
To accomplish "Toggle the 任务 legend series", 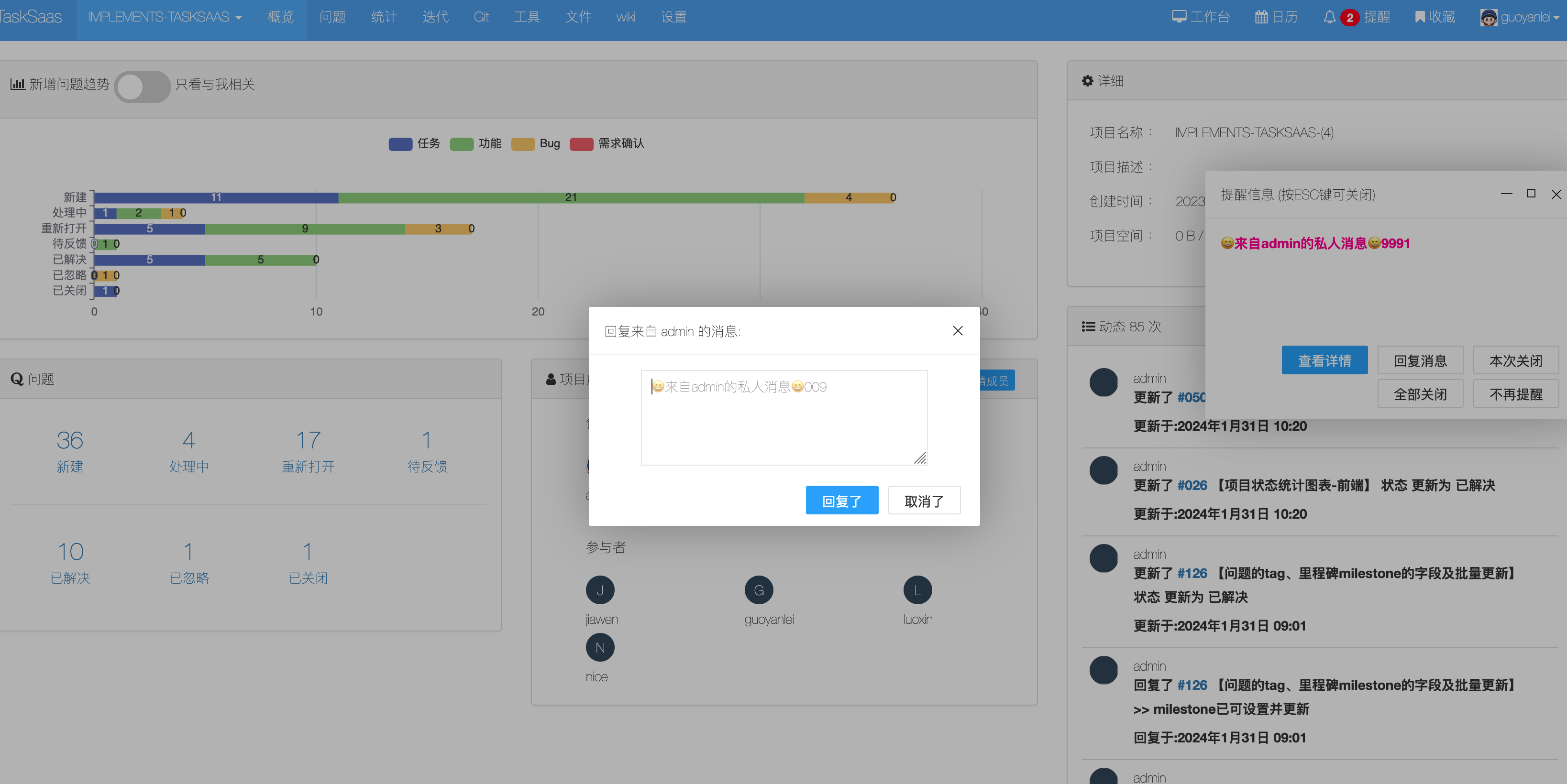I will tap(400, 144).
